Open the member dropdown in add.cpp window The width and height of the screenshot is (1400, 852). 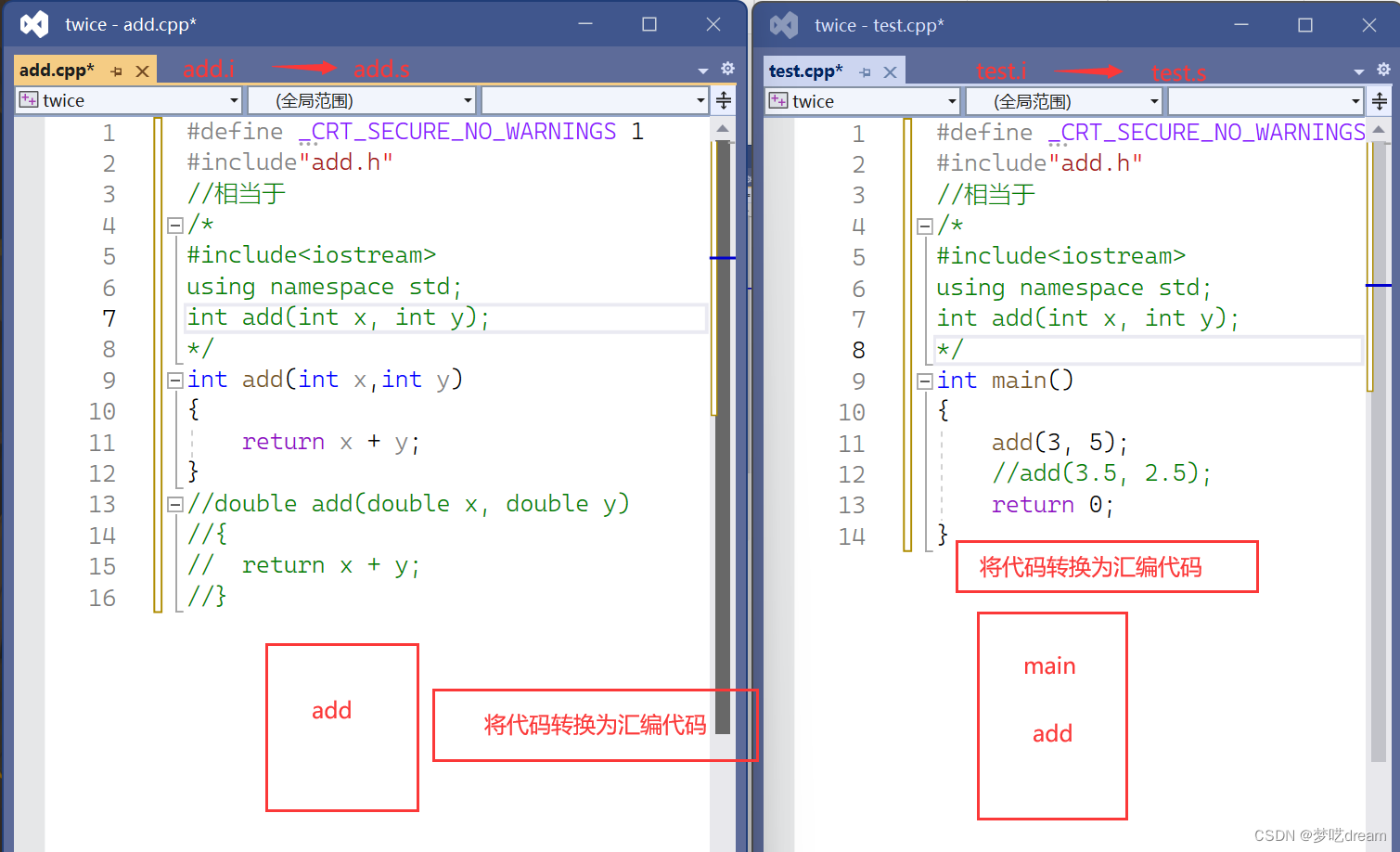(700, 100)
